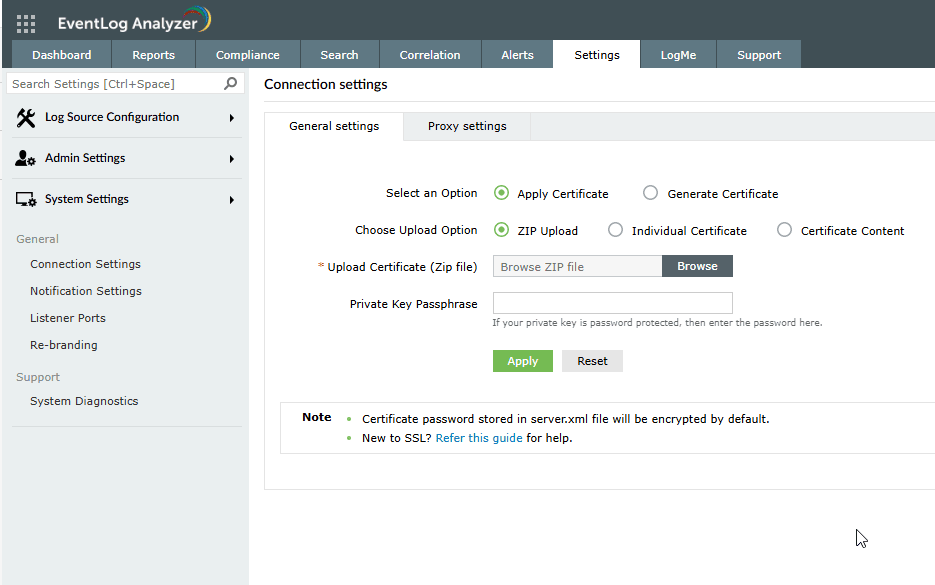935x585 pixels.
Task: Choose Individual Certificate upload option
Action: click(615, 231)
